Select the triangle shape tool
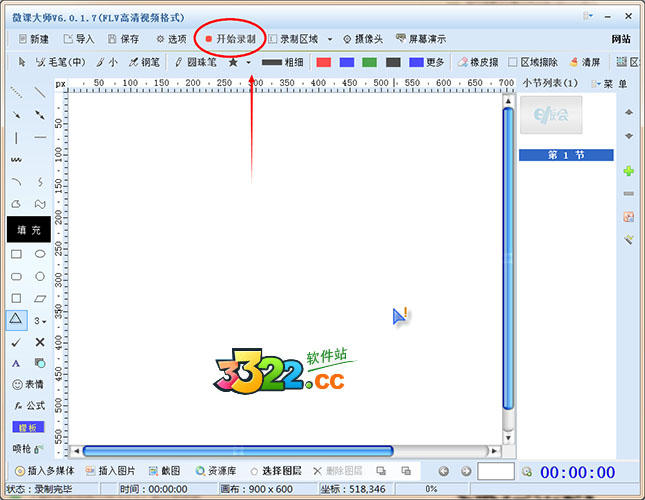Image resolution: width=645 pixels, height=500 pixels. [x=16, y=320]
